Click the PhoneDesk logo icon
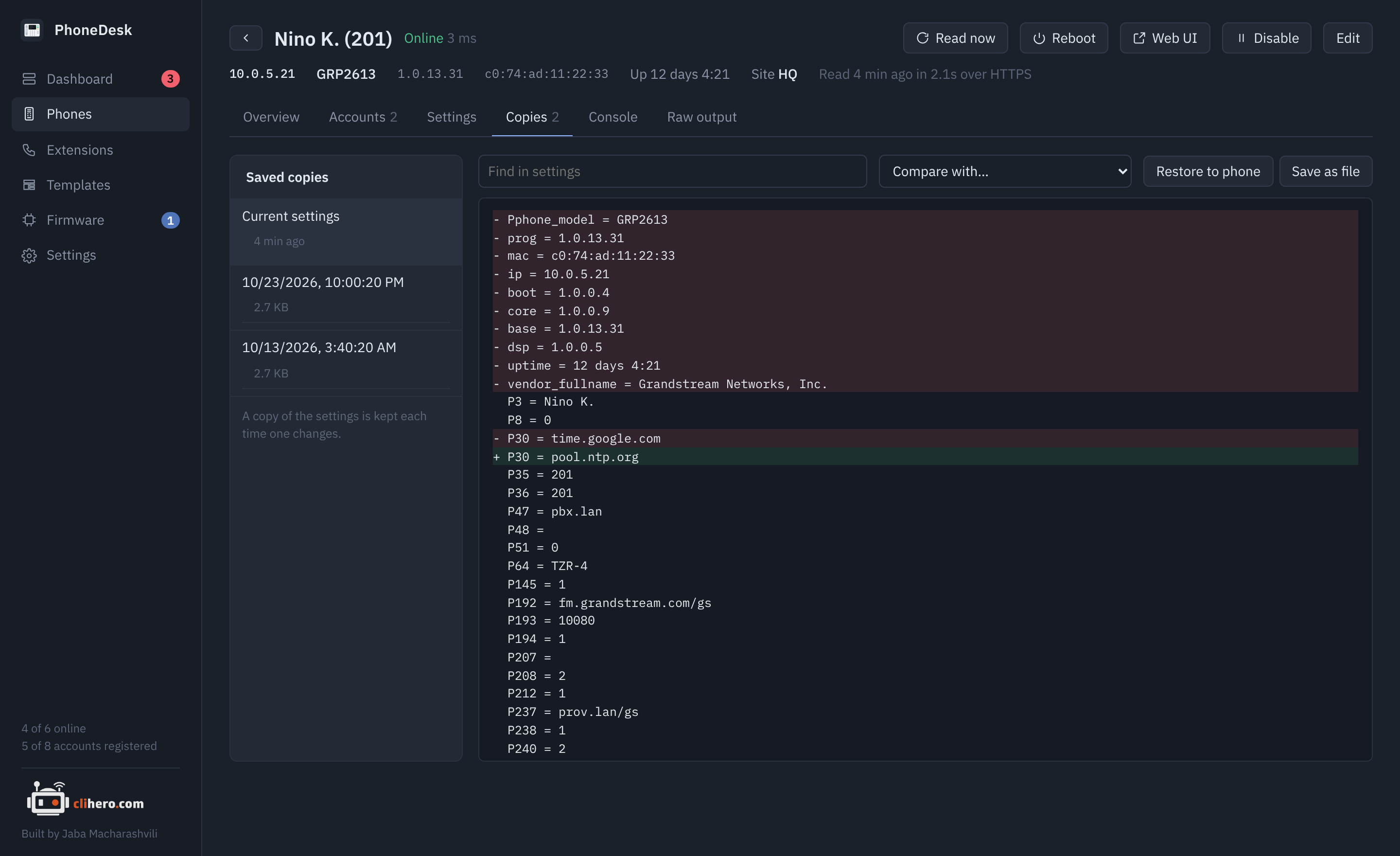The width and height of the screenshot is (1400, 856). pyautogui.click(x=32, y=30)
